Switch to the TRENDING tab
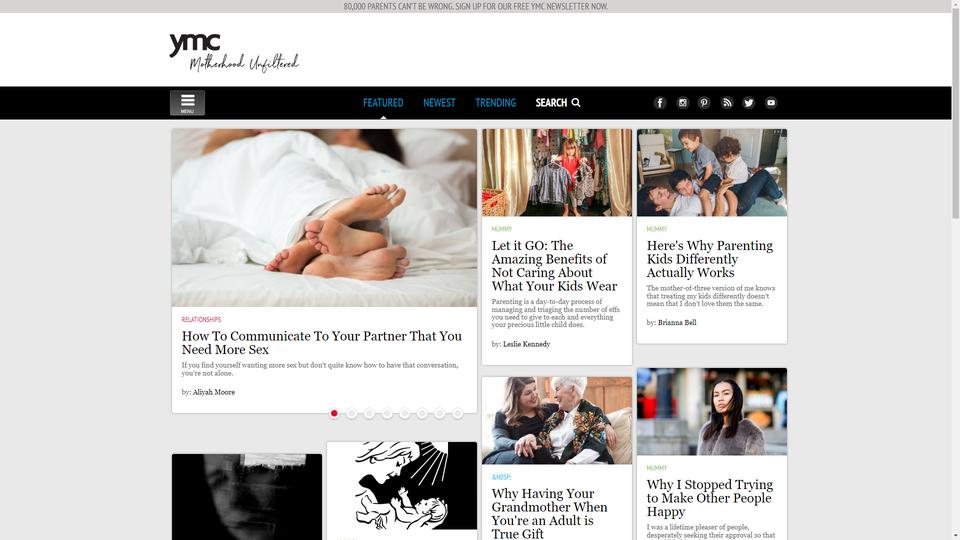 point(495,103)
